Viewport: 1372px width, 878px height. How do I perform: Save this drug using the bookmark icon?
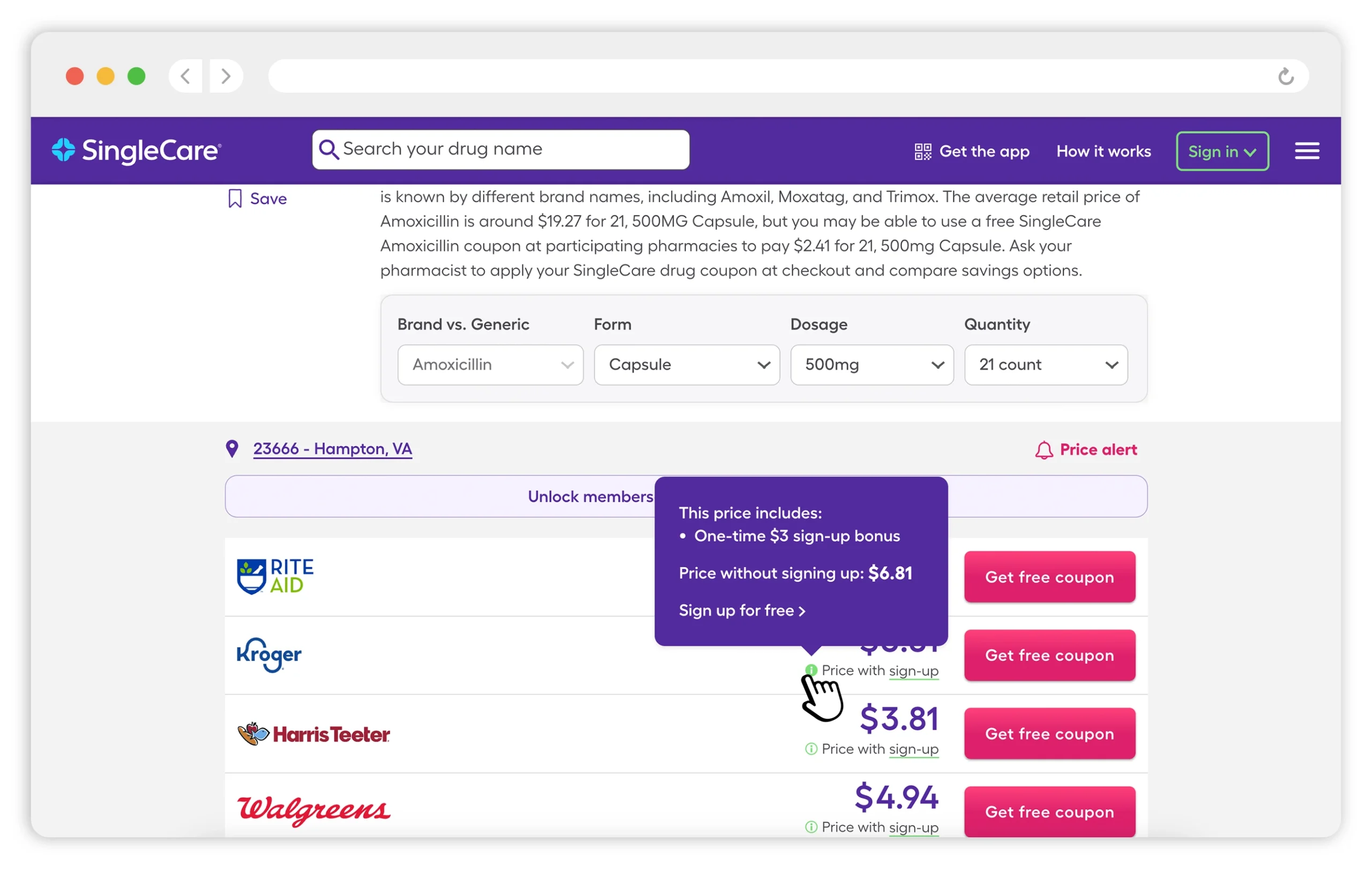[235, 198]
